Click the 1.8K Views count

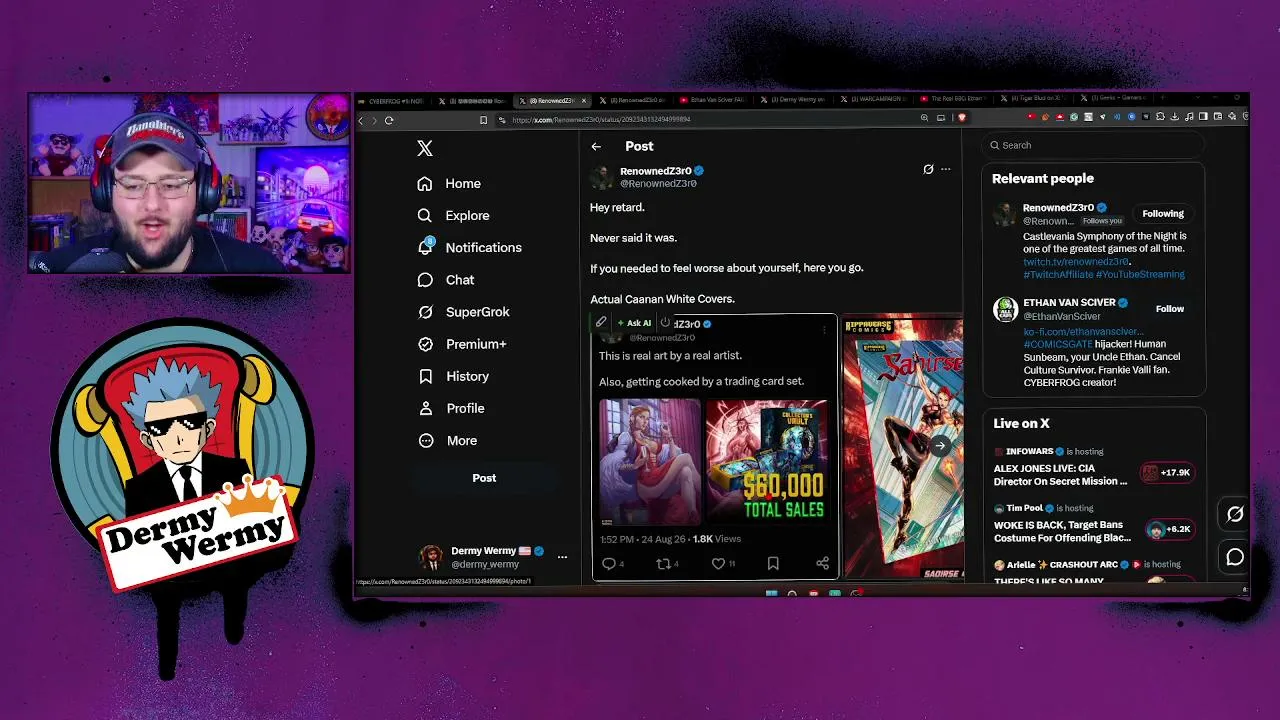(717, 539)
